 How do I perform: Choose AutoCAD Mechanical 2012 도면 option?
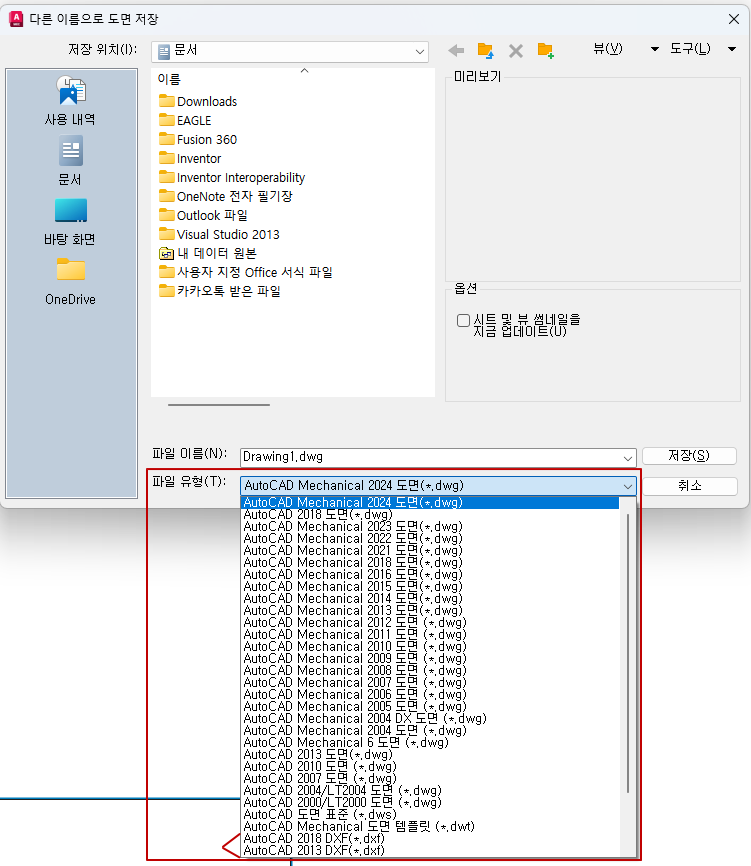point(430,623)
